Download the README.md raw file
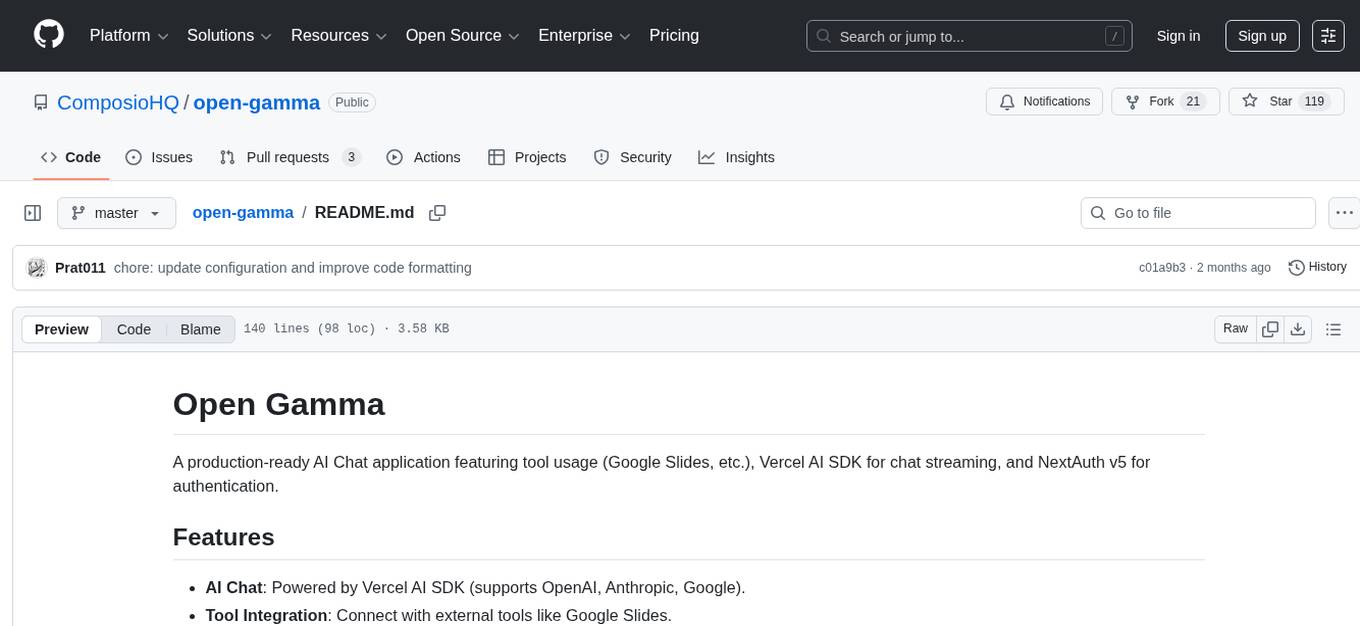The image size is (1360, 626). pyautogui.click(x=1298, y=328)
